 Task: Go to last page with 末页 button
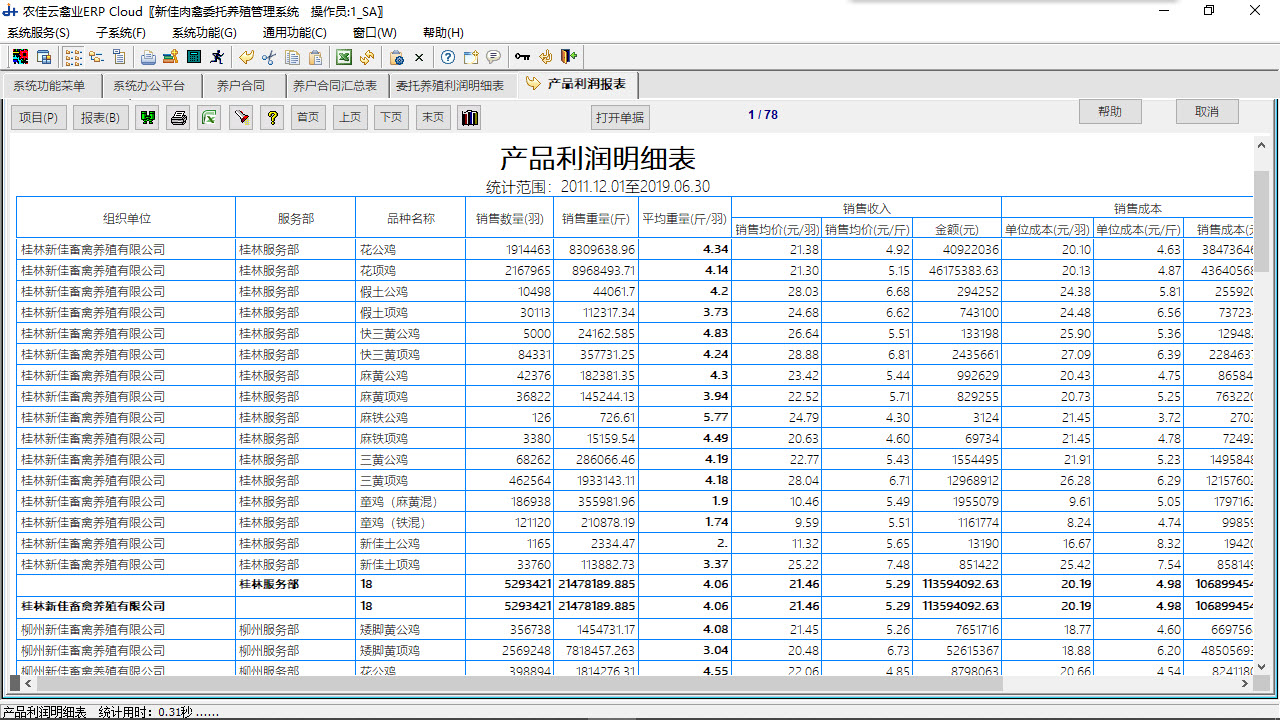[x=432, y=117]
